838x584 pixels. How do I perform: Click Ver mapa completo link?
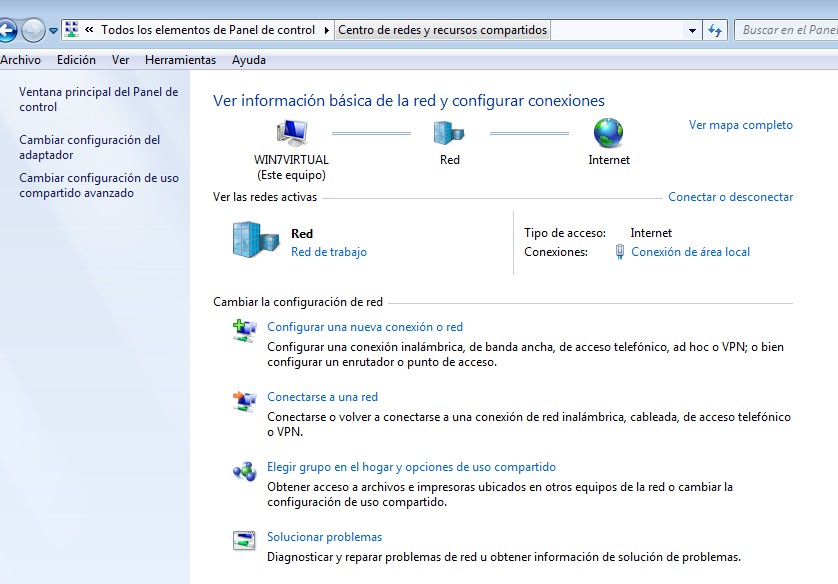click(x=740, y=125)
